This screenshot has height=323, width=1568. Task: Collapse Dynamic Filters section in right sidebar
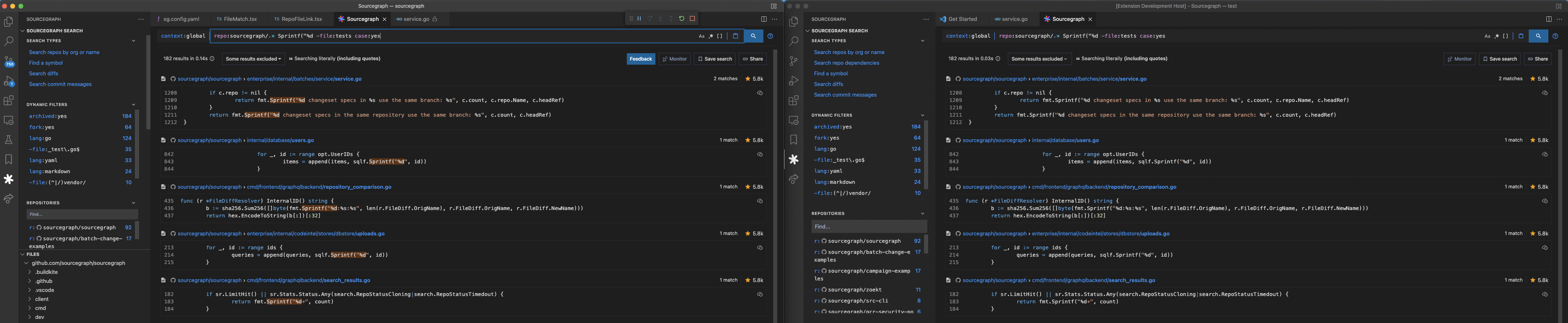[x=922, y=115]
